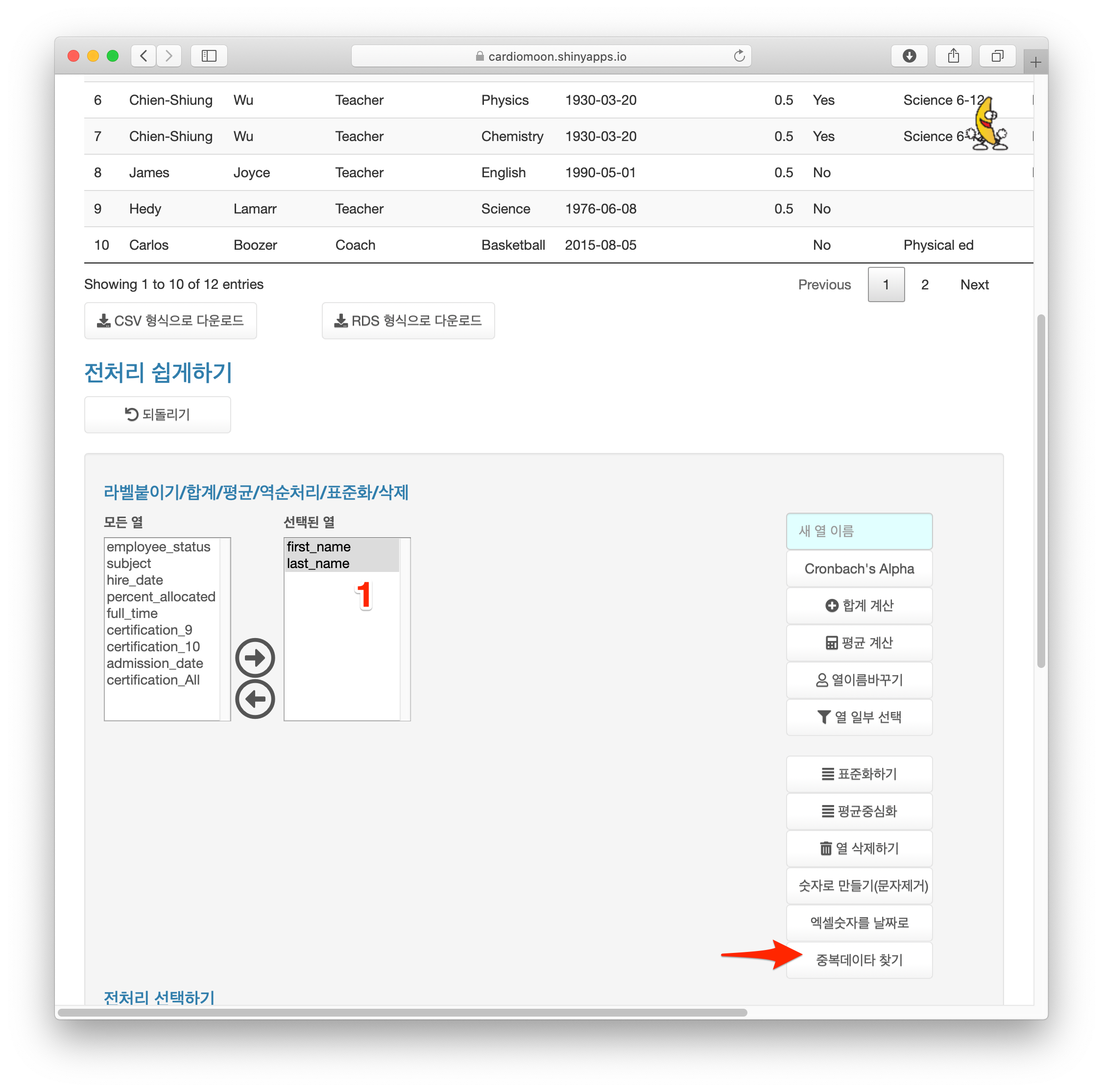Click the Safari share icon
Viewport: 1103px width, 1092px height.
pyautogui.click(x=953, y=56)
